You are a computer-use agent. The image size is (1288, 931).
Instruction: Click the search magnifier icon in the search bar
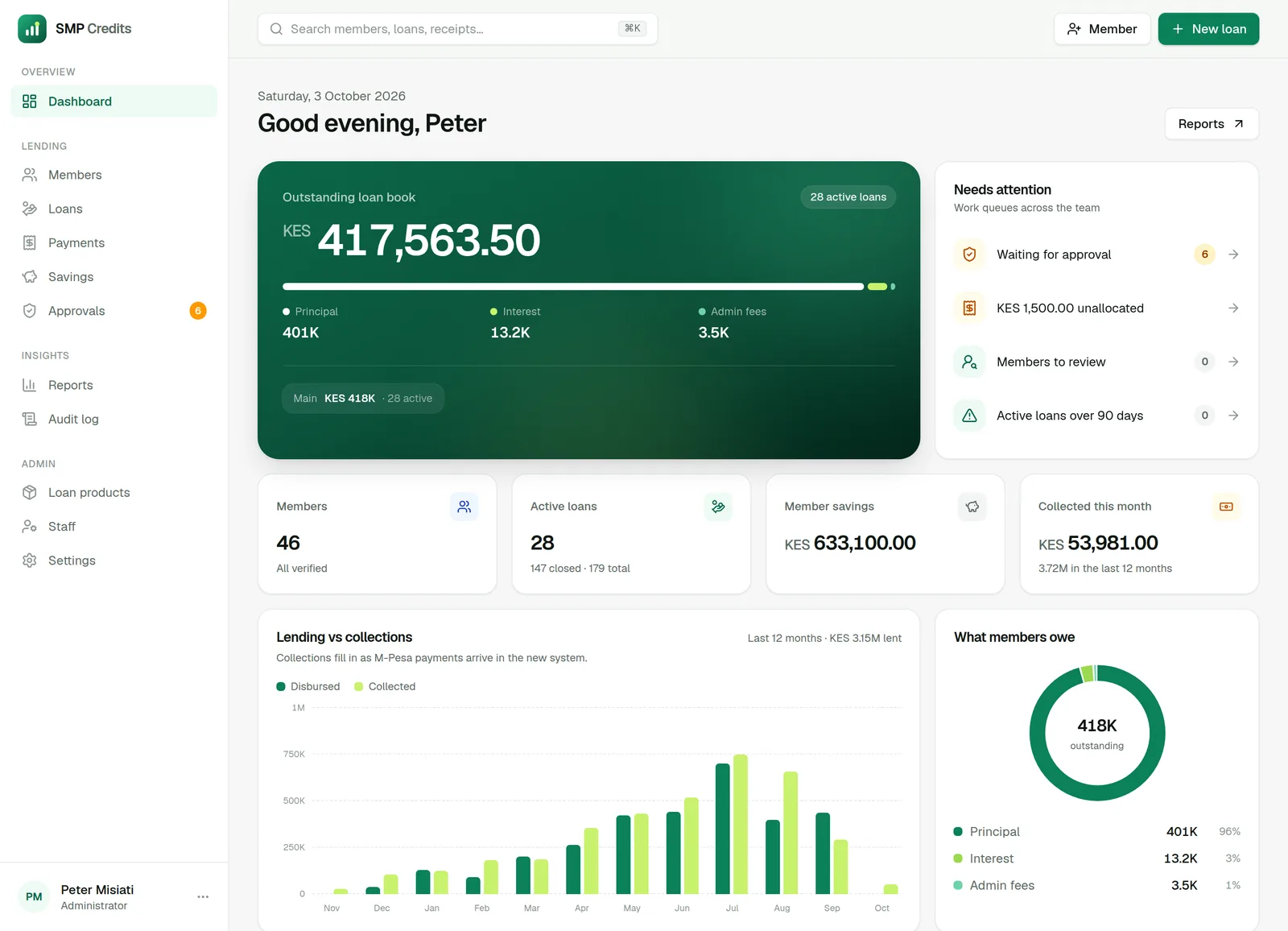pyautogui.click(x=276, y=29)
